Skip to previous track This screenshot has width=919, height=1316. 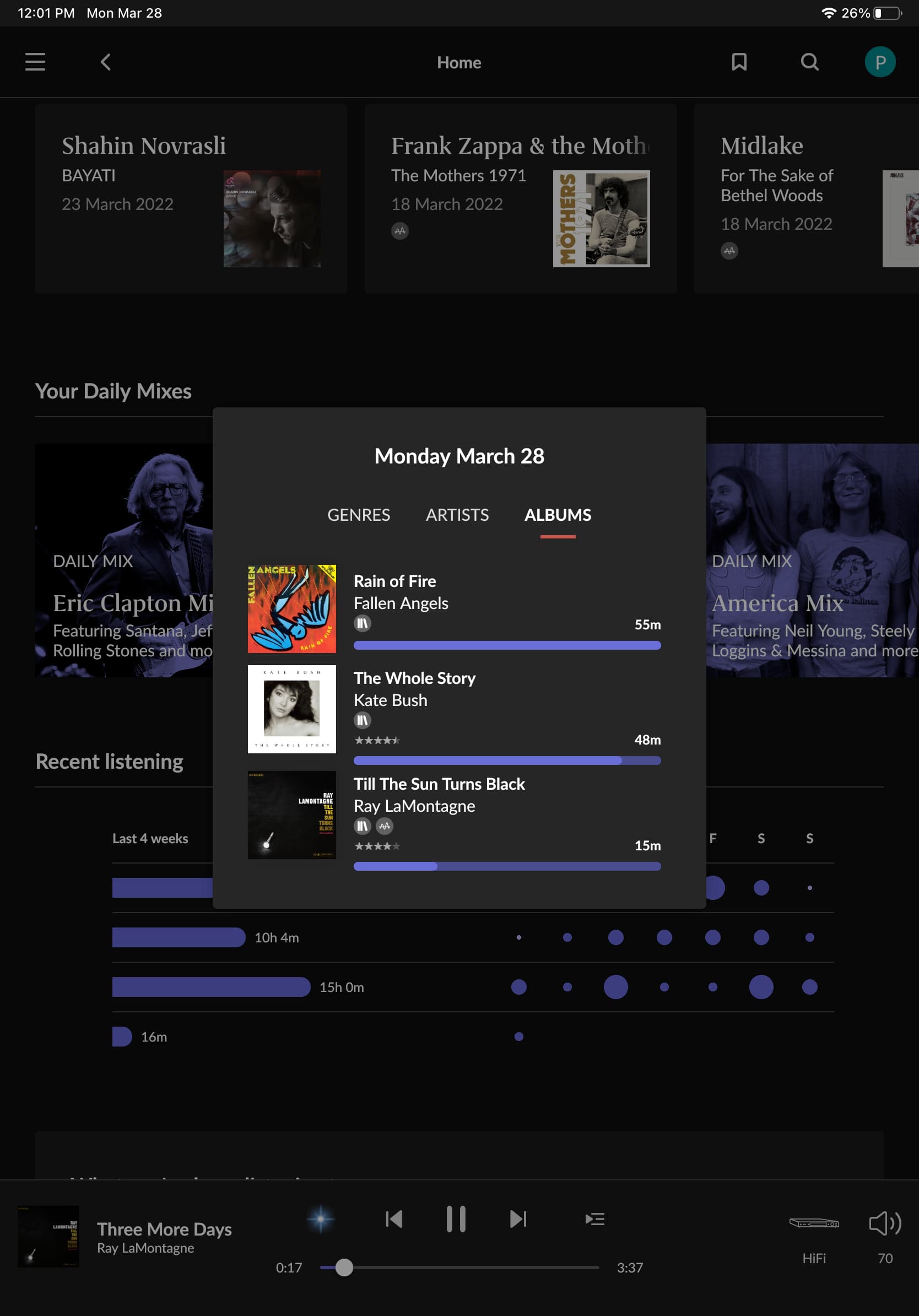click(394, 1218)
